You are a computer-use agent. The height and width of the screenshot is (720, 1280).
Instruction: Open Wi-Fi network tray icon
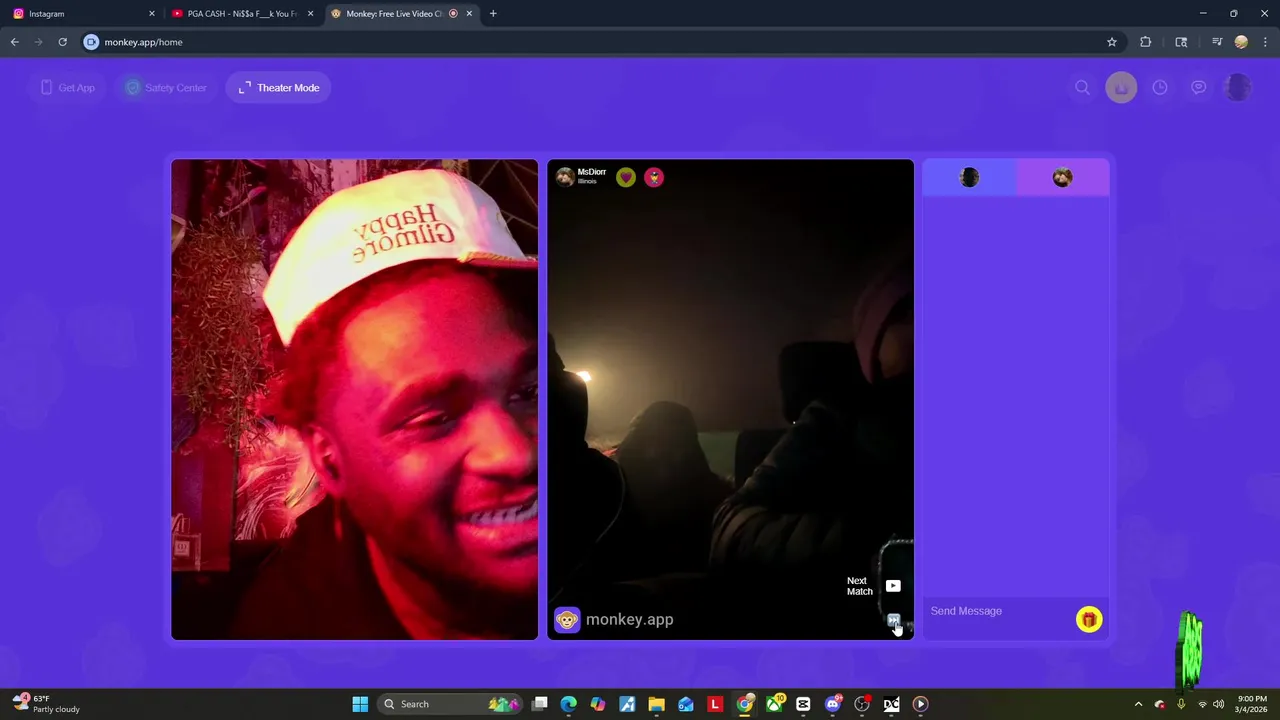coord(1202,704)
